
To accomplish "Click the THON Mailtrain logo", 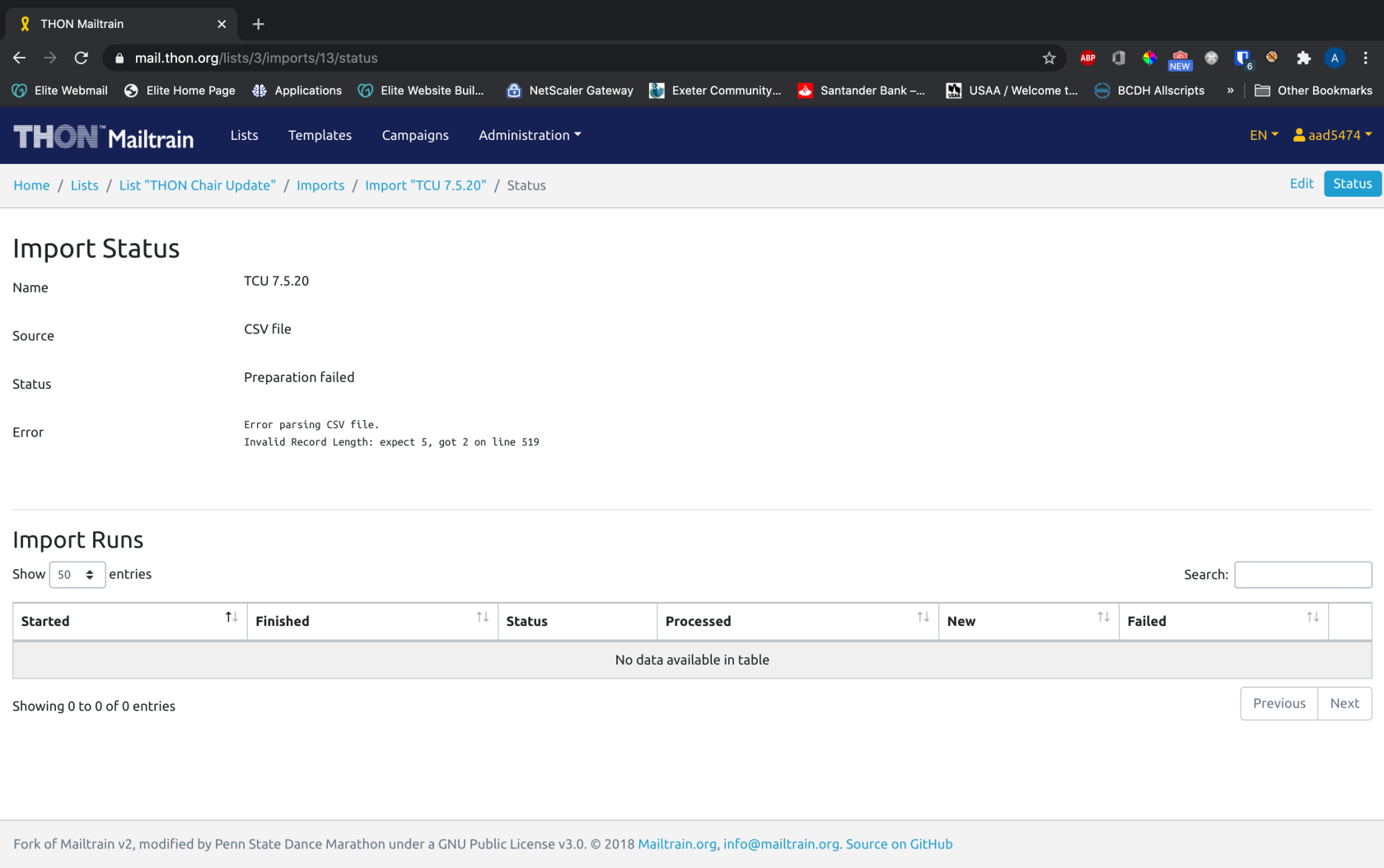I will click(104, 136).
